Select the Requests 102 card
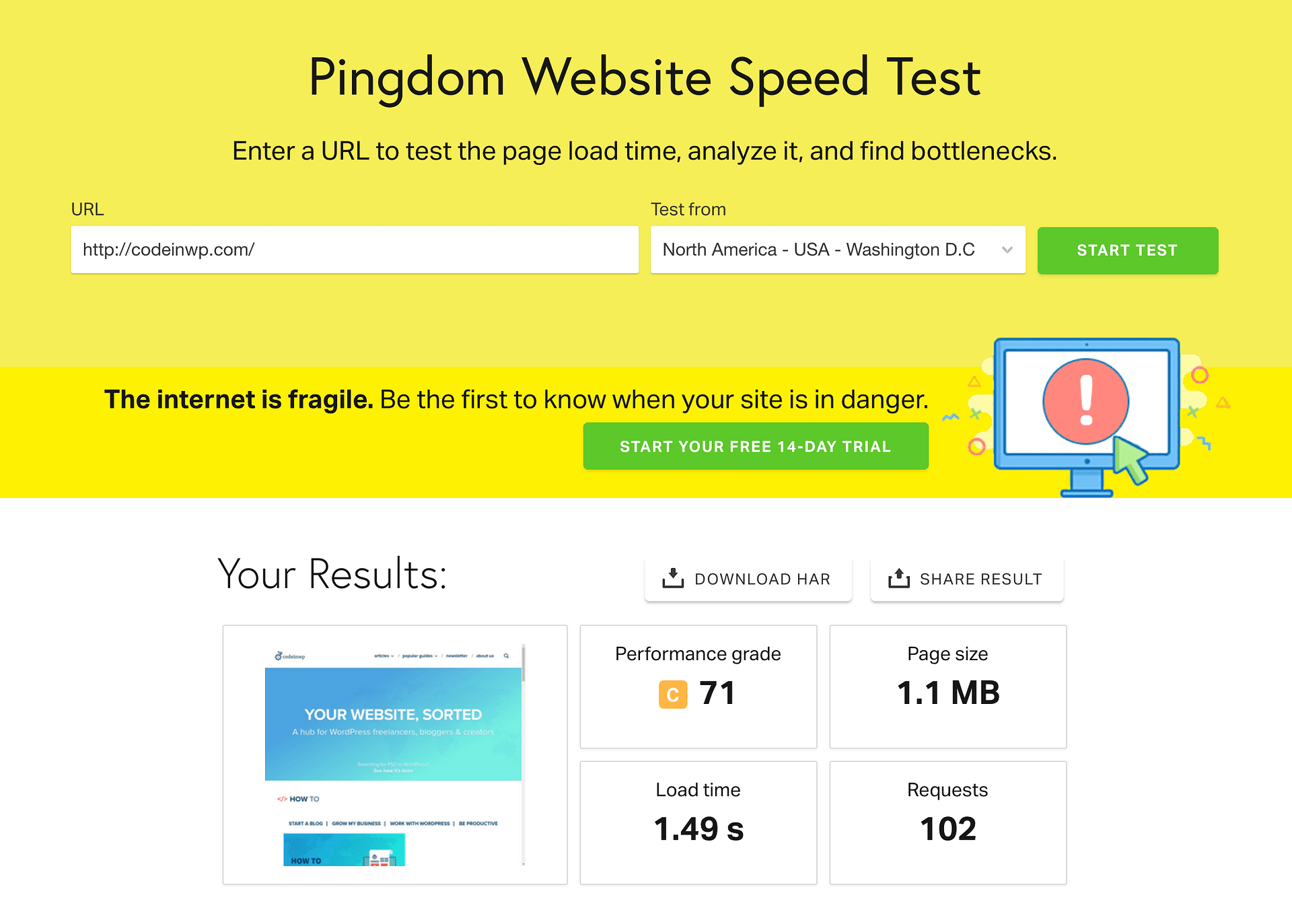The image size is (1292, 924). 947,822
